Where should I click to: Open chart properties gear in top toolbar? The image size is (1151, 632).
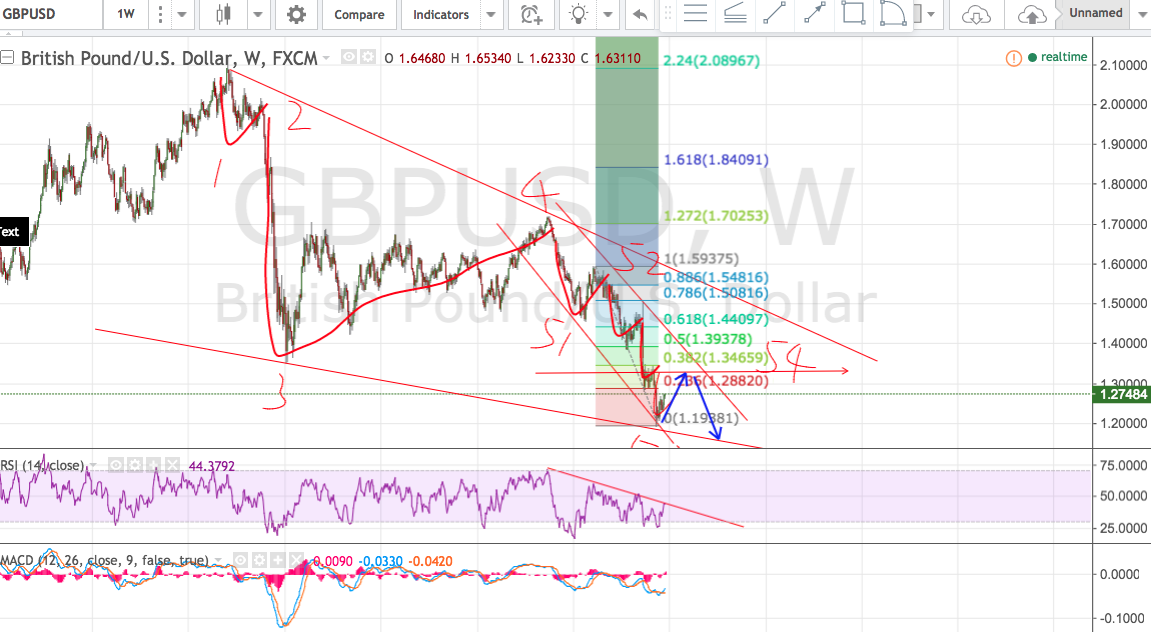tap(296, 14)
